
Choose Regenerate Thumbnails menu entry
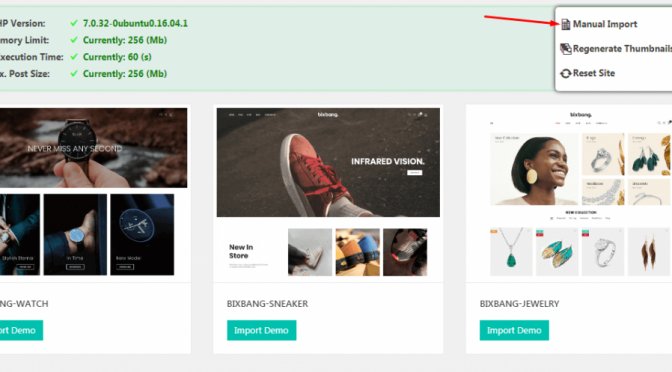tap(622, 49)
